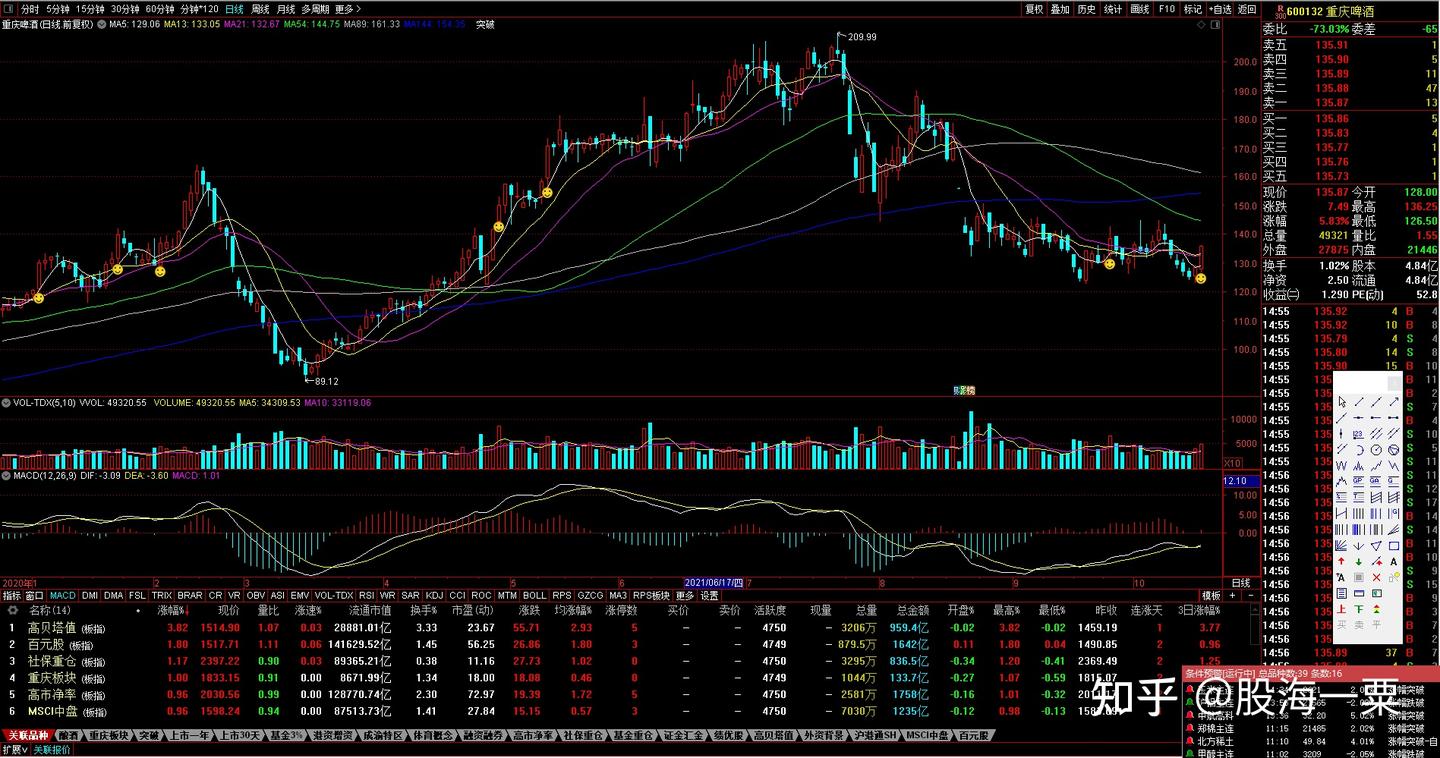The image size is (1440, 758).
Task: Open the 重庆板块 bottom tab
Action: [x=109, y=735]
